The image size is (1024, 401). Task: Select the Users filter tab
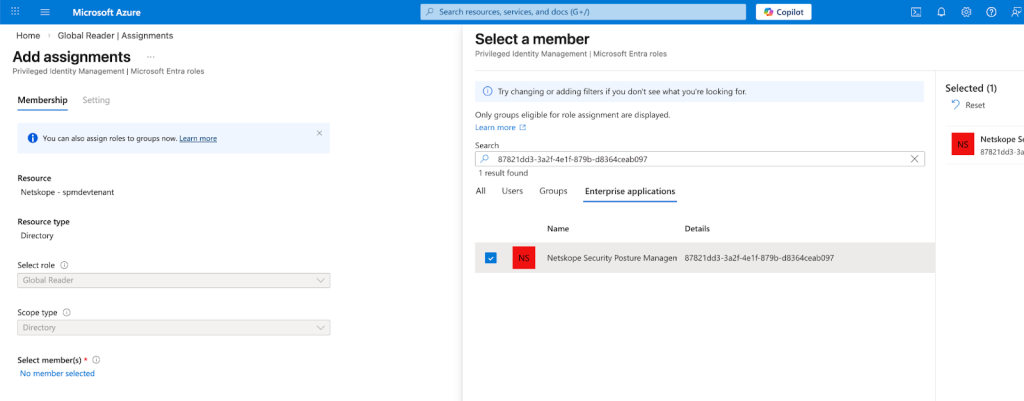(513, 191)
